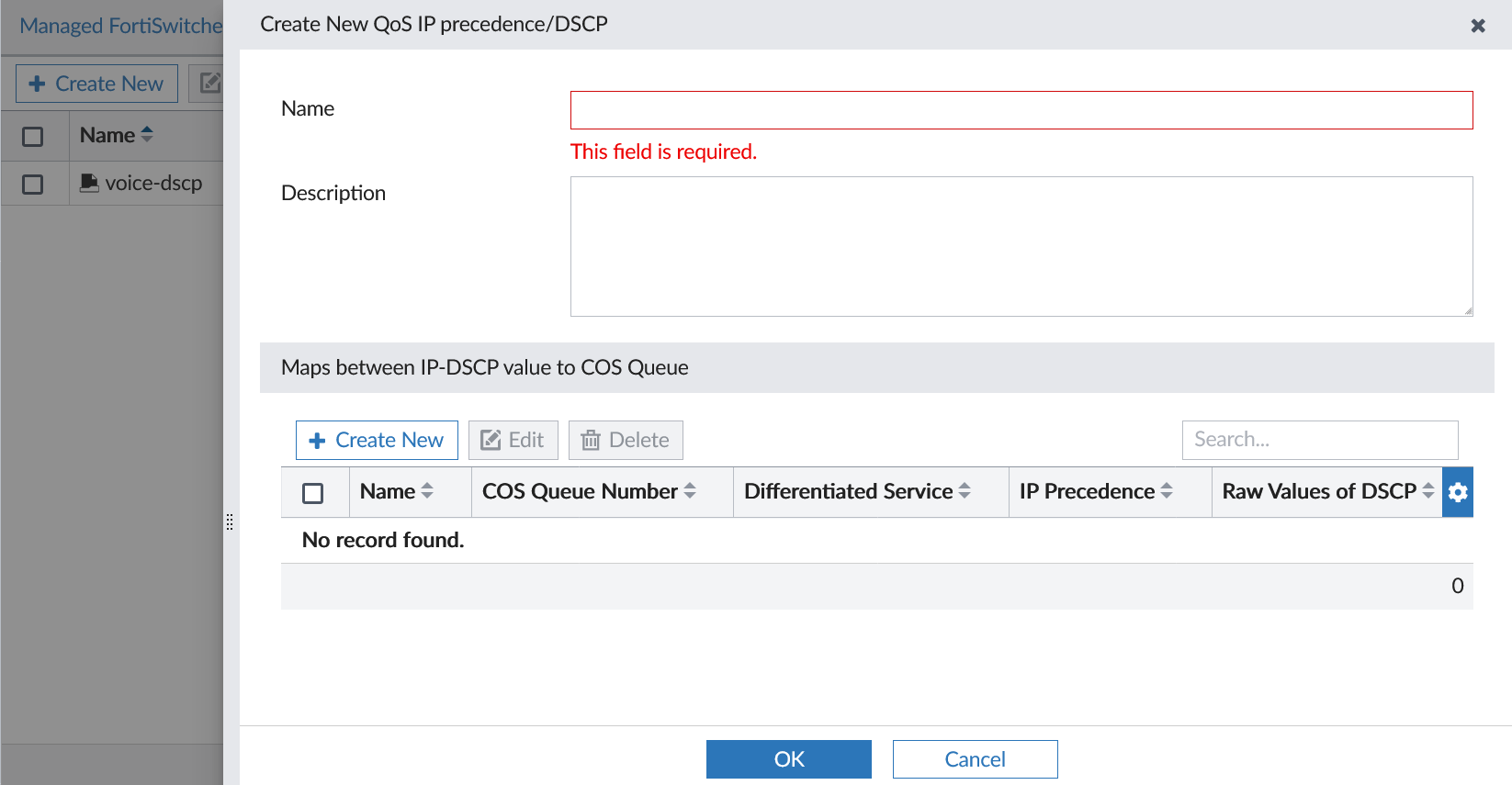Image resolution: width=1512 pixels, height=785 pixels.
Task: Close the QoS dialog with X icon
Action: point(1477,26)
